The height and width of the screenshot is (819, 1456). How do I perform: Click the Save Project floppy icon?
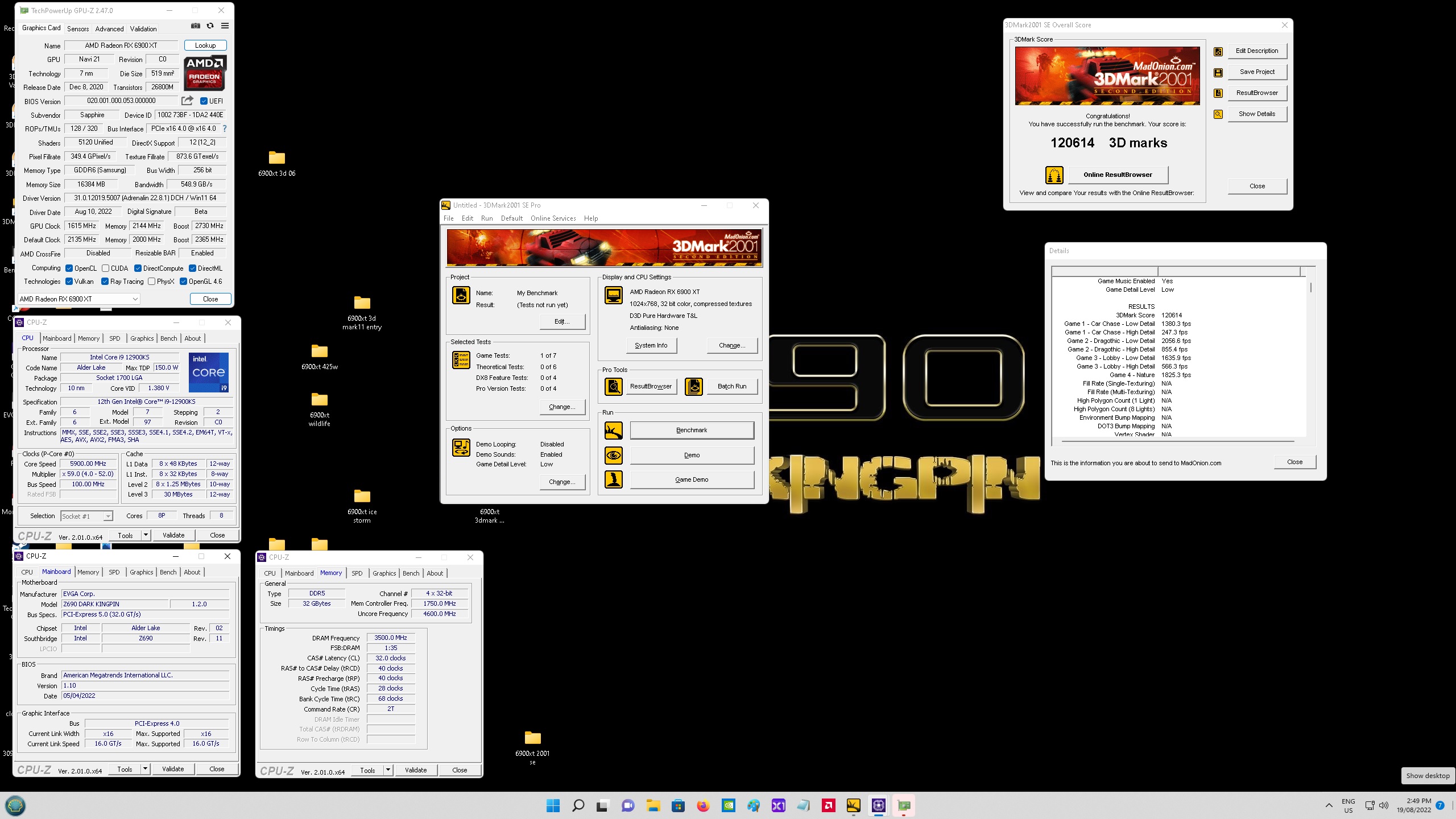pyautogui.click(x=1218, y=72)
